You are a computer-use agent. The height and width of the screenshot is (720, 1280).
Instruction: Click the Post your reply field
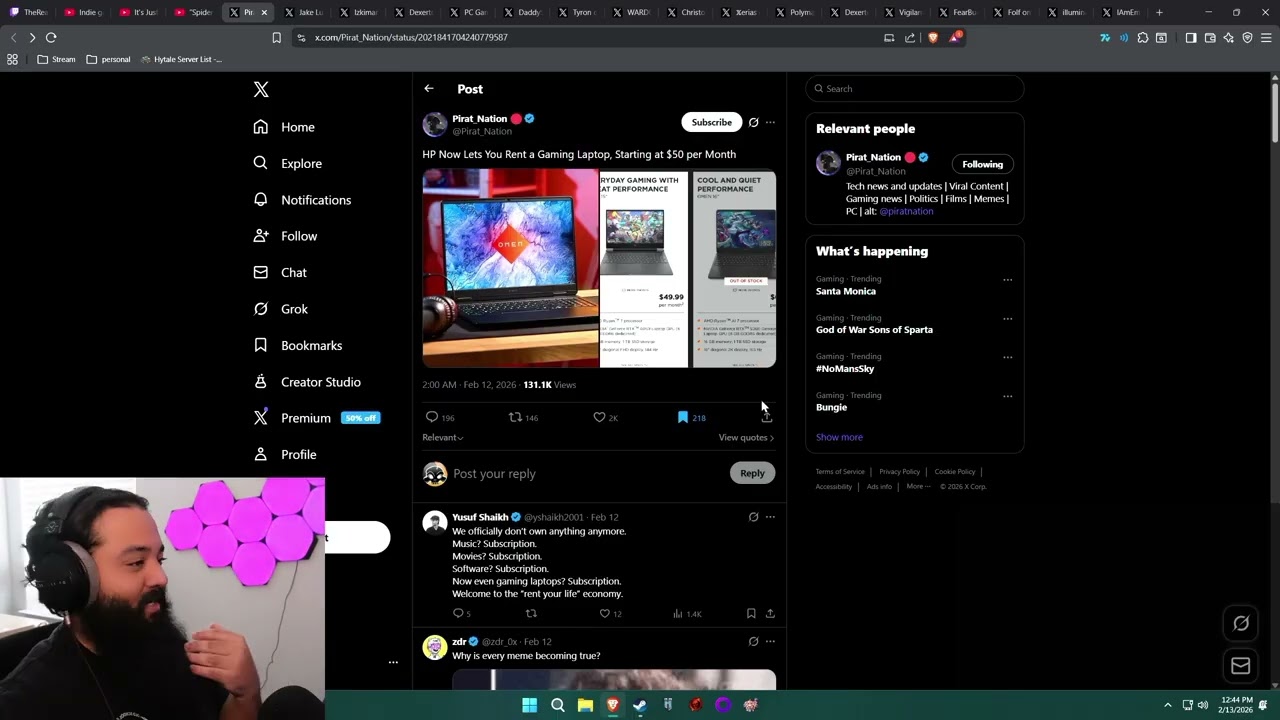pyautogui.click(x=588, y=474)
